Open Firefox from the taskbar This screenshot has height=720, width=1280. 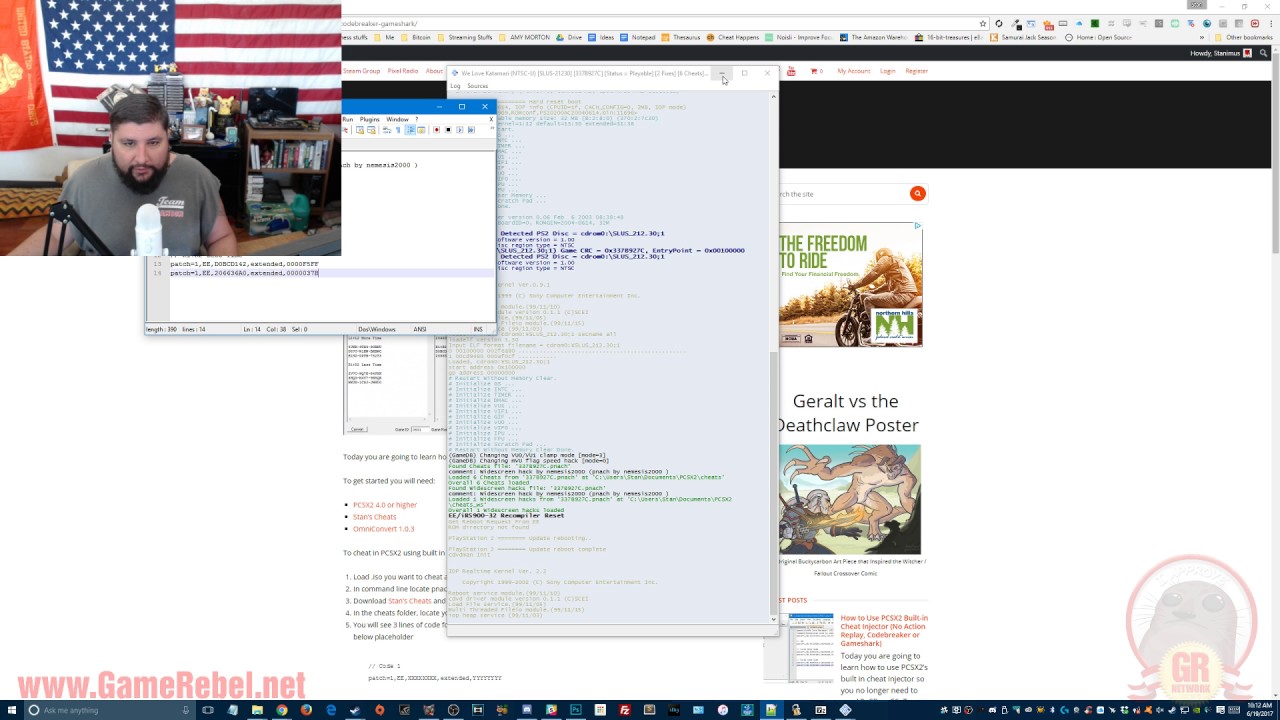307,710
